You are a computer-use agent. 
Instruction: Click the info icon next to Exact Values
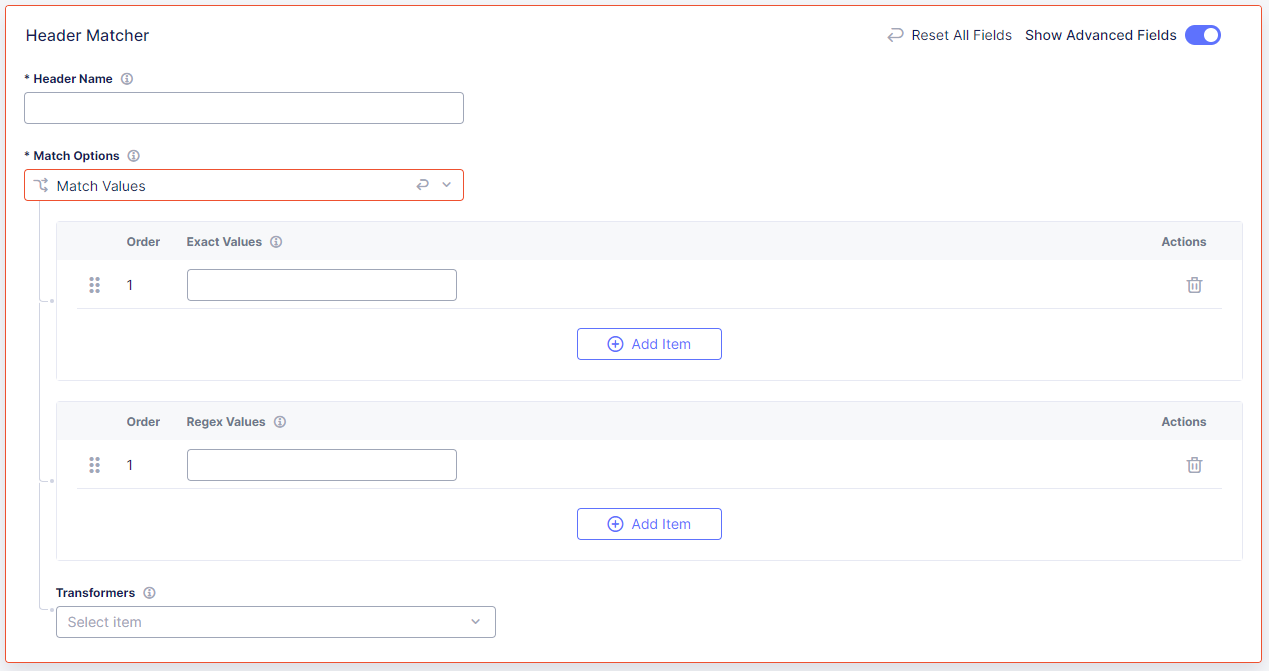pyautogui.click(x=276, y=241)
